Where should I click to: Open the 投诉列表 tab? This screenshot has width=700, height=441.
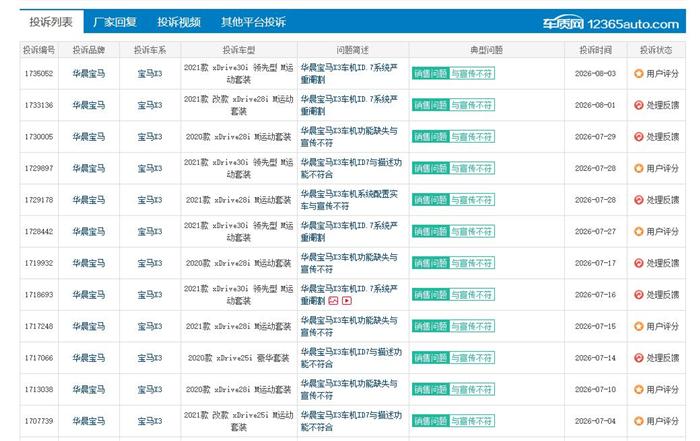tap(51, 22)
